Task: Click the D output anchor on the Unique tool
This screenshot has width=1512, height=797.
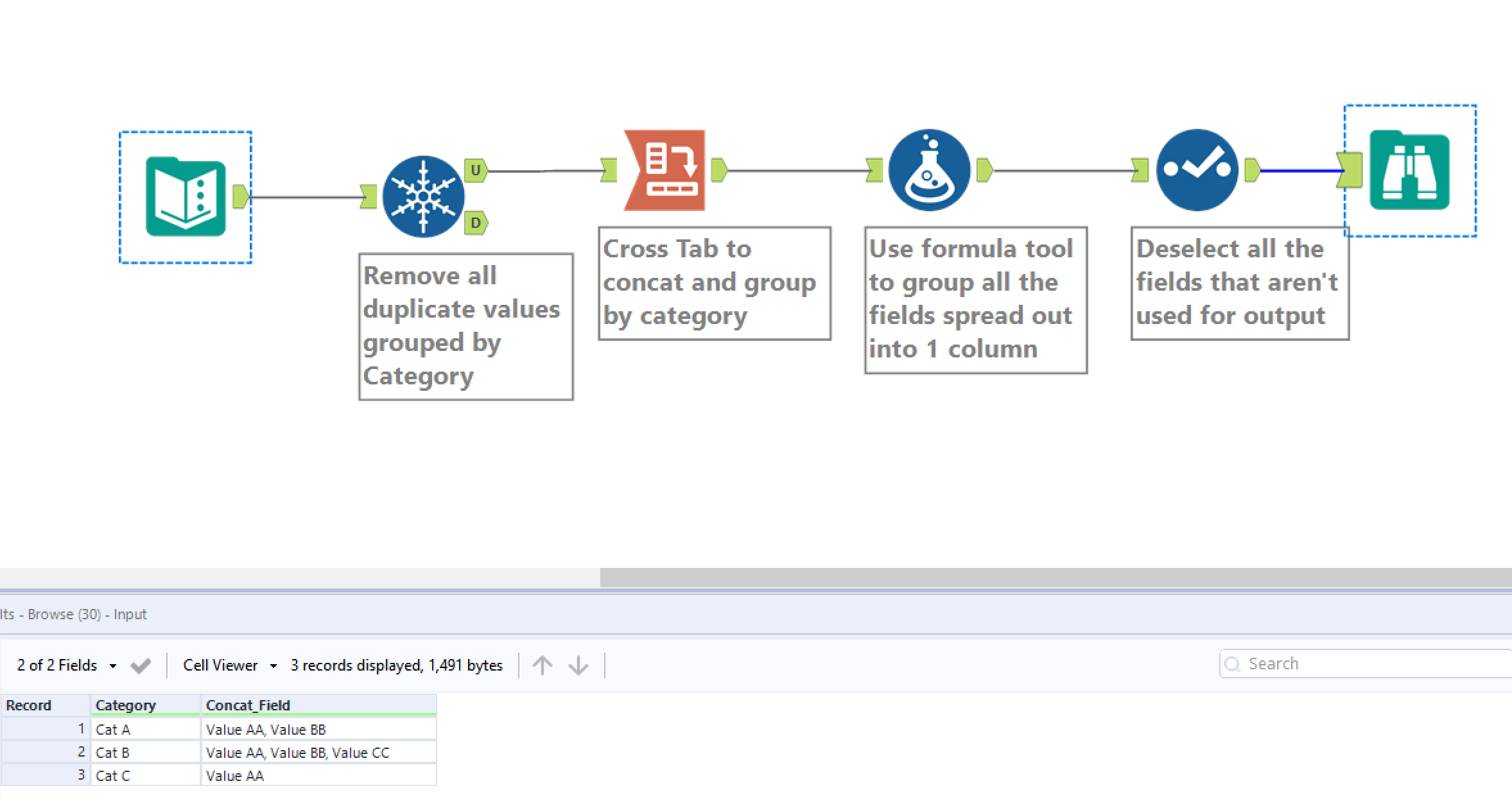Action: click(475, 223)
